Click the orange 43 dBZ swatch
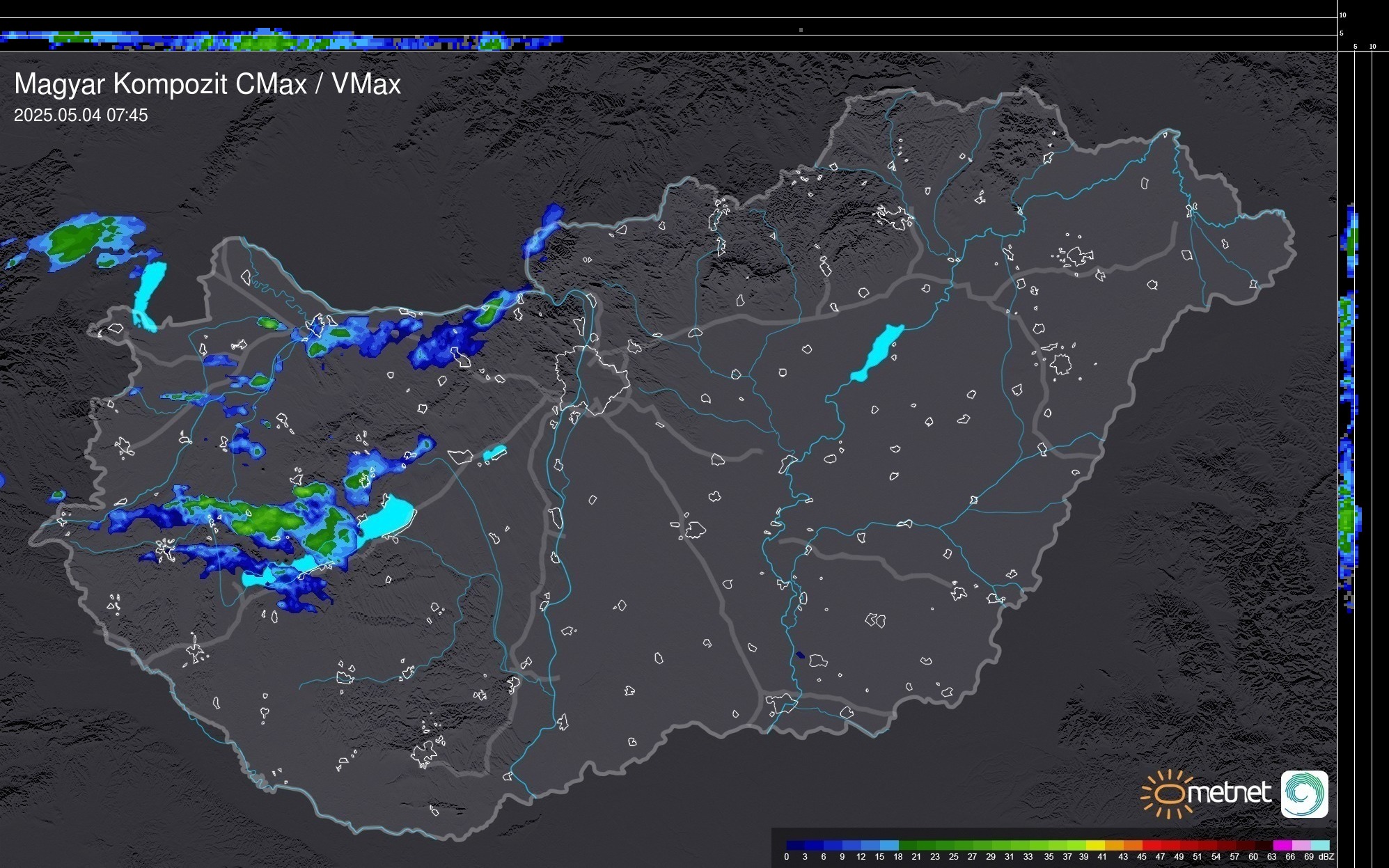The height and width of the screenshot is (868, 1389). tap(1131, 845)
